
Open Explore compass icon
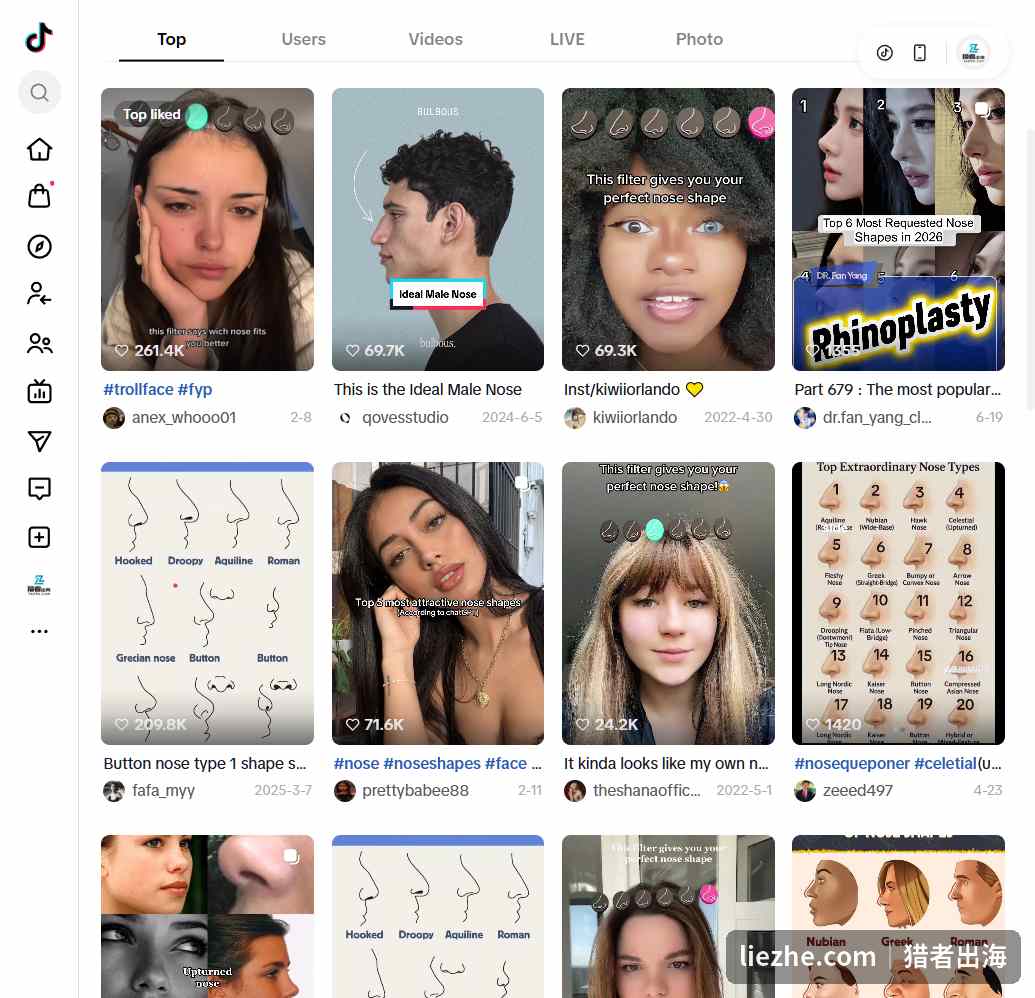pyautogui.click(x=40, y=247)
